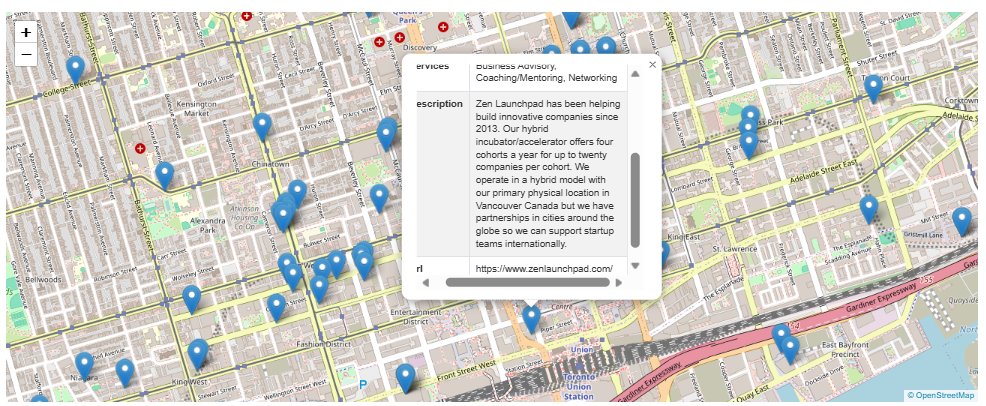
Task: Select the marker on Front Street West
Action: [406, 378]
